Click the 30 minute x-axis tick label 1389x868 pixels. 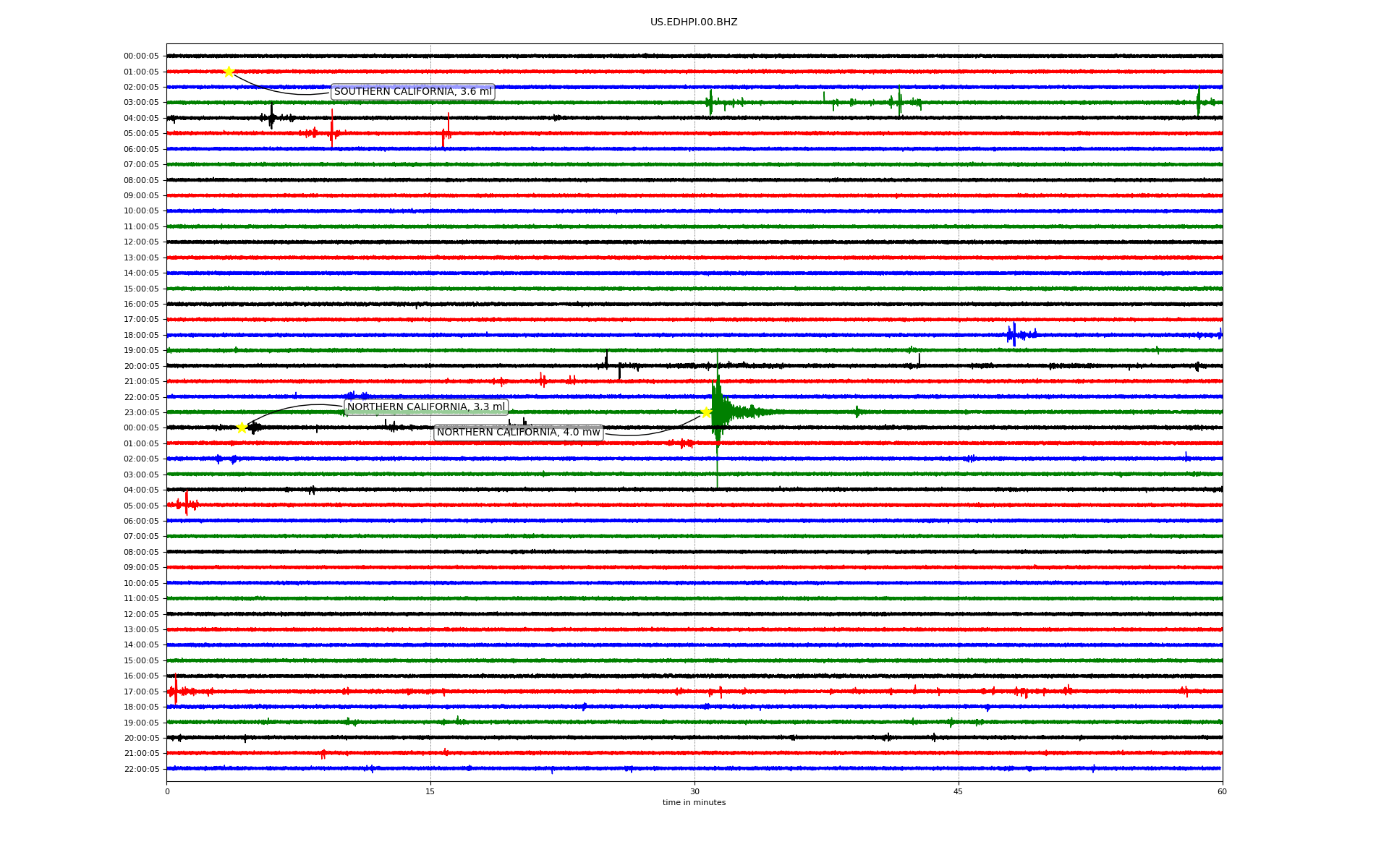pos(694,791)
